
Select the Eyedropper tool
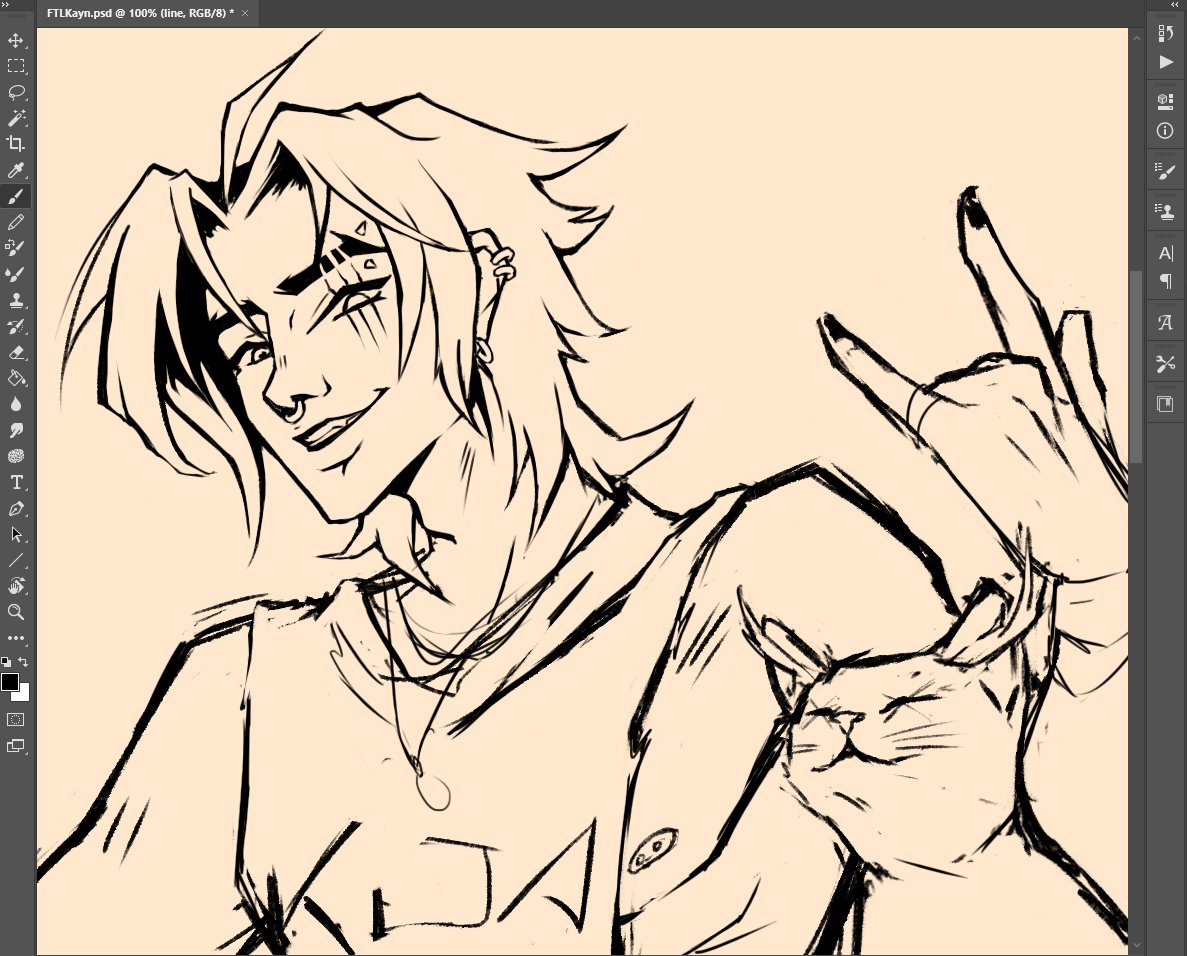click(x=16, y=170)
